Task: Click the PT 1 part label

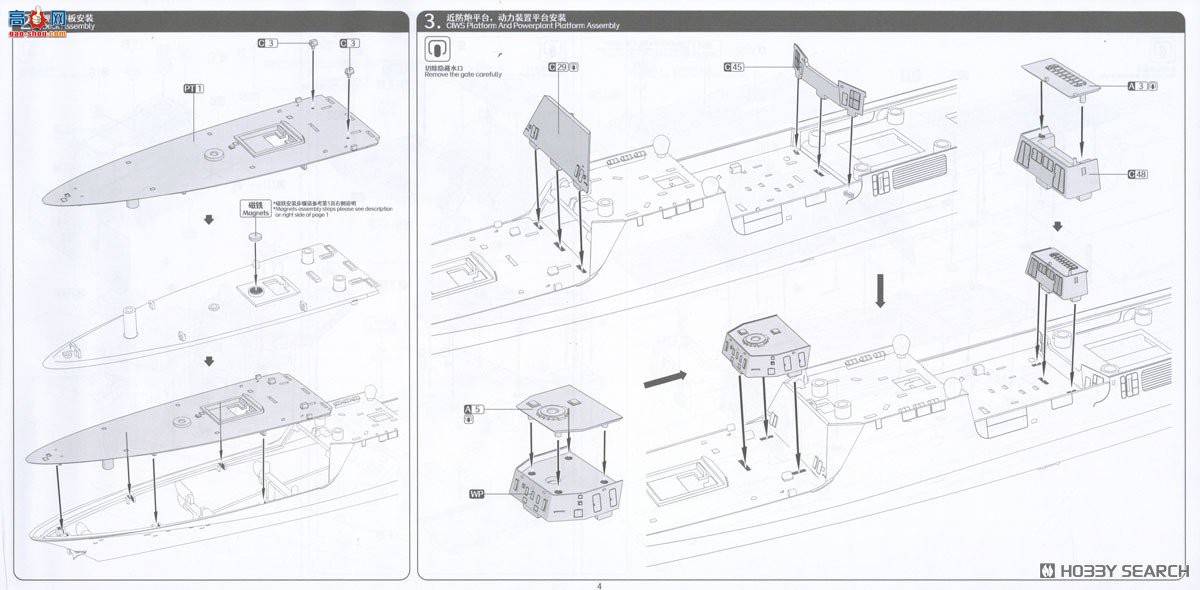Action: tap(193, 89)
